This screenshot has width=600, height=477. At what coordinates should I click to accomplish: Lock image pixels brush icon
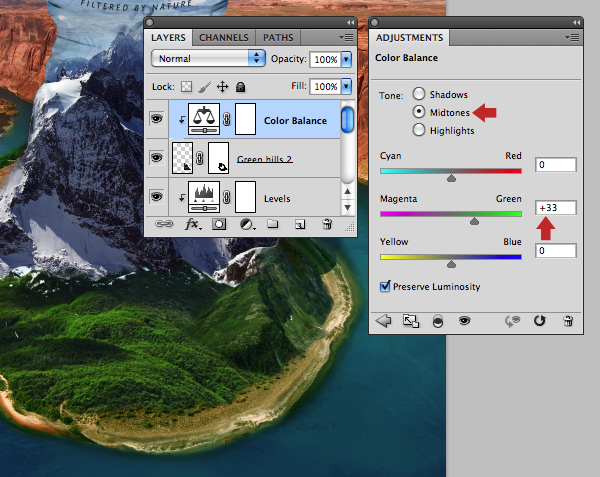[204, 87]
